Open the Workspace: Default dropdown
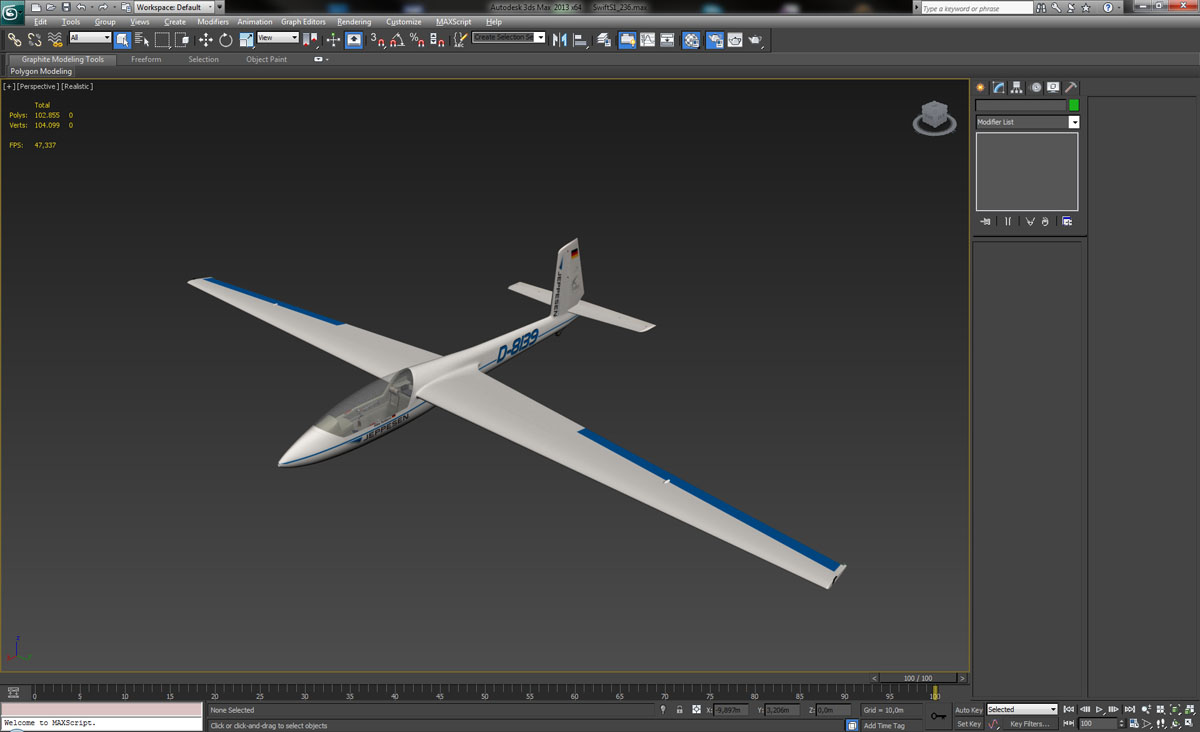The width and height of the screenshot is (1200, 732). [176, 7]
